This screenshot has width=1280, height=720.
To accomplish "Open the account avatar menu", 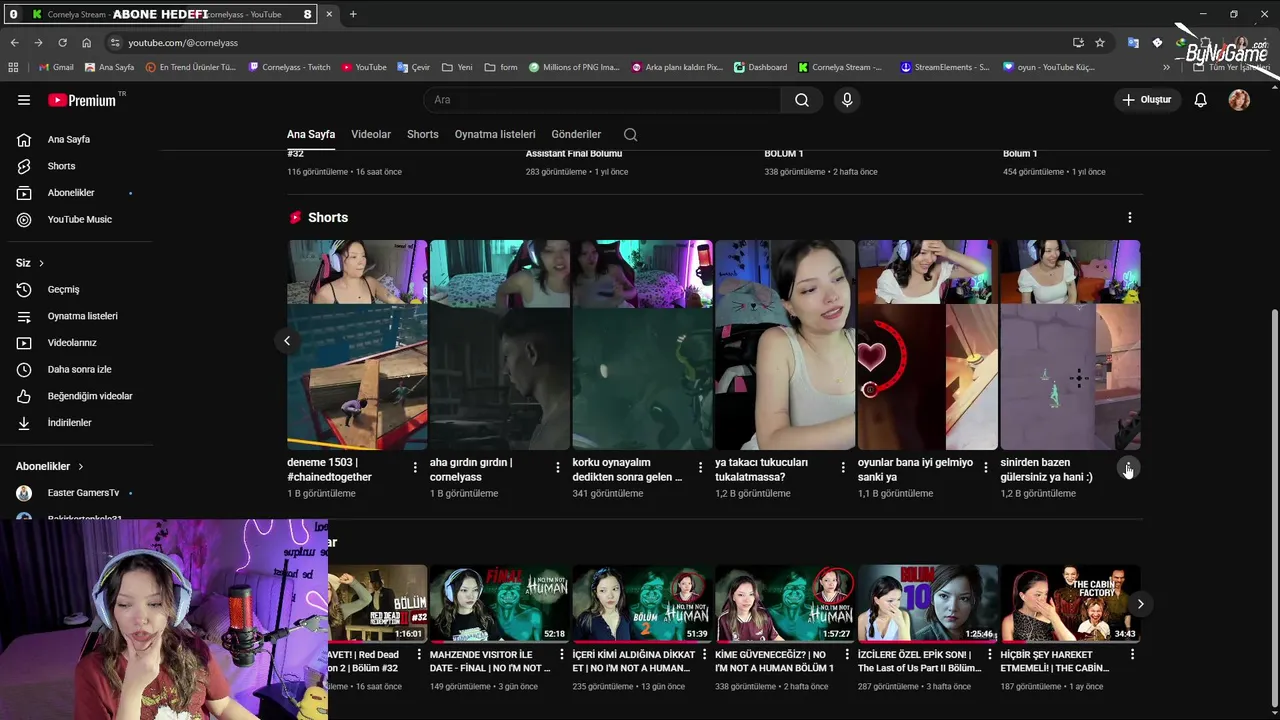I will point(1239,100).
